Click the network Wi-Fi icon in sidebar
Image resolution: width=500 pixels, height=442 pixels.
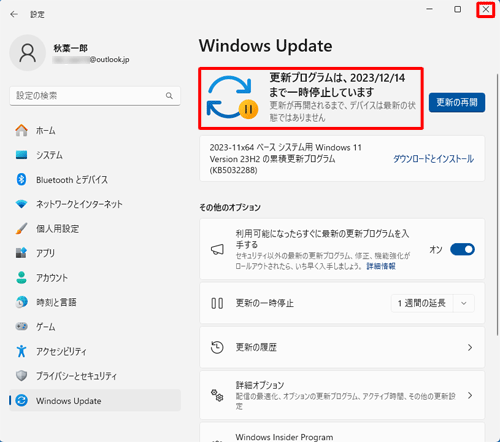pyautogui.click(x=21, y=204)
